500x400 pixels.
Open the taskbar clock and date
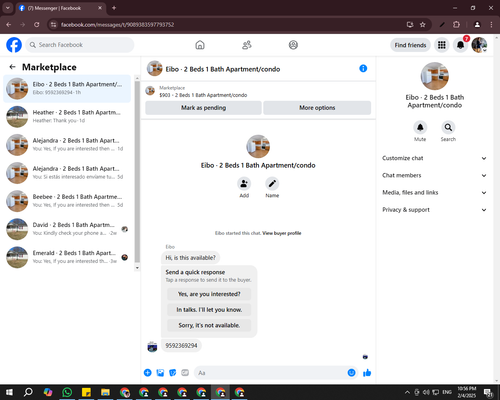(467, 392)
